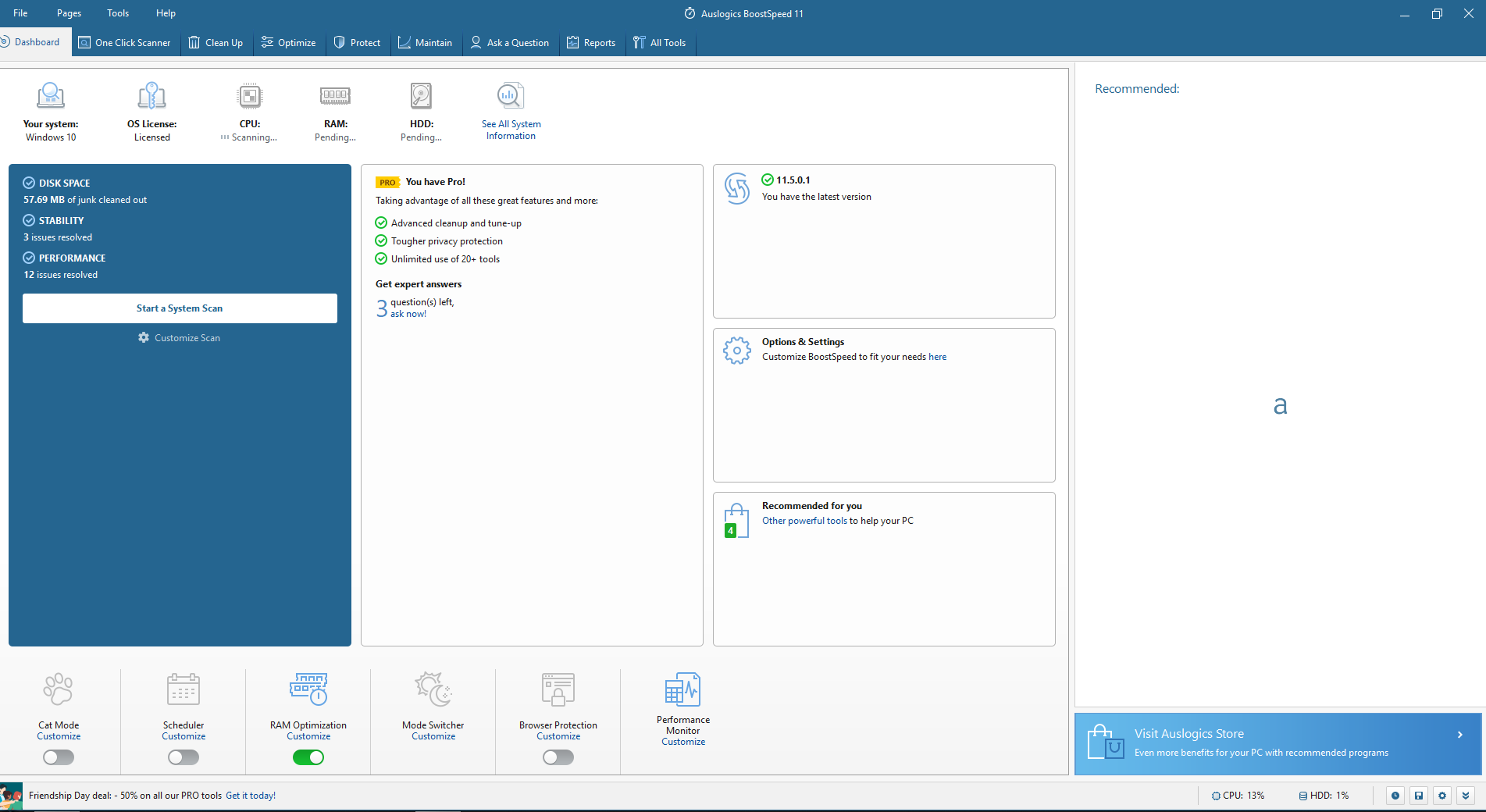1486x812 pixels.
Task: Open the Protect tab
Action: pos(358,43)
